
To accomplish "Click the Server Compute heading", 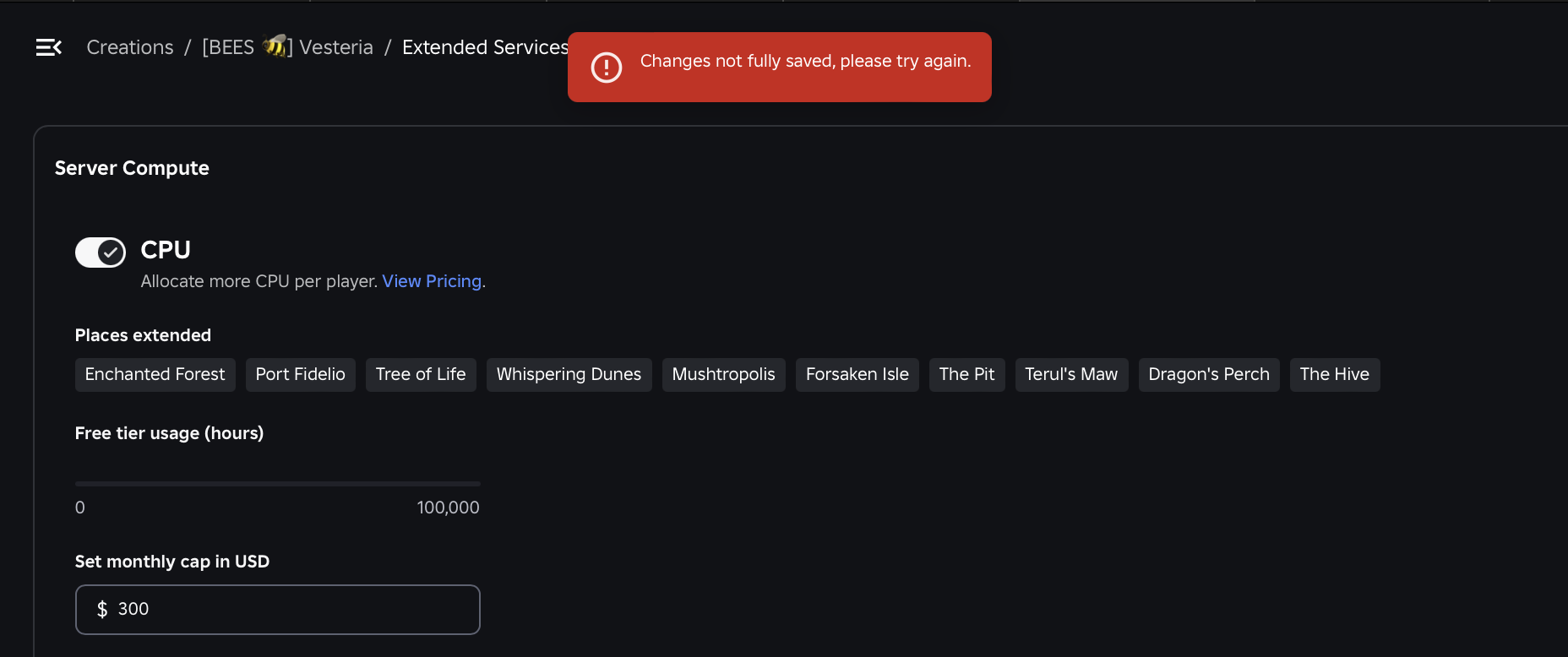I will coord(132,168).
